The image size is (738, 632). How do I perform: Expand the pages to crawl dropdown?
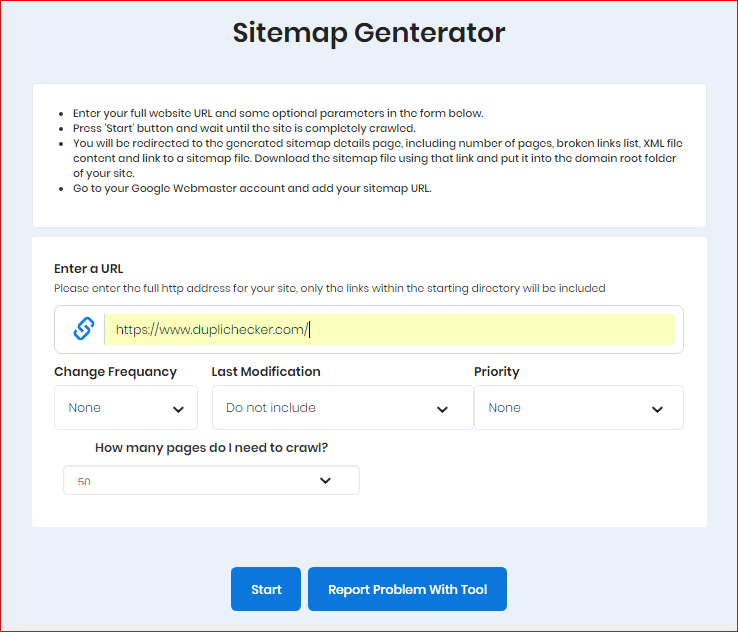[211, 480]
